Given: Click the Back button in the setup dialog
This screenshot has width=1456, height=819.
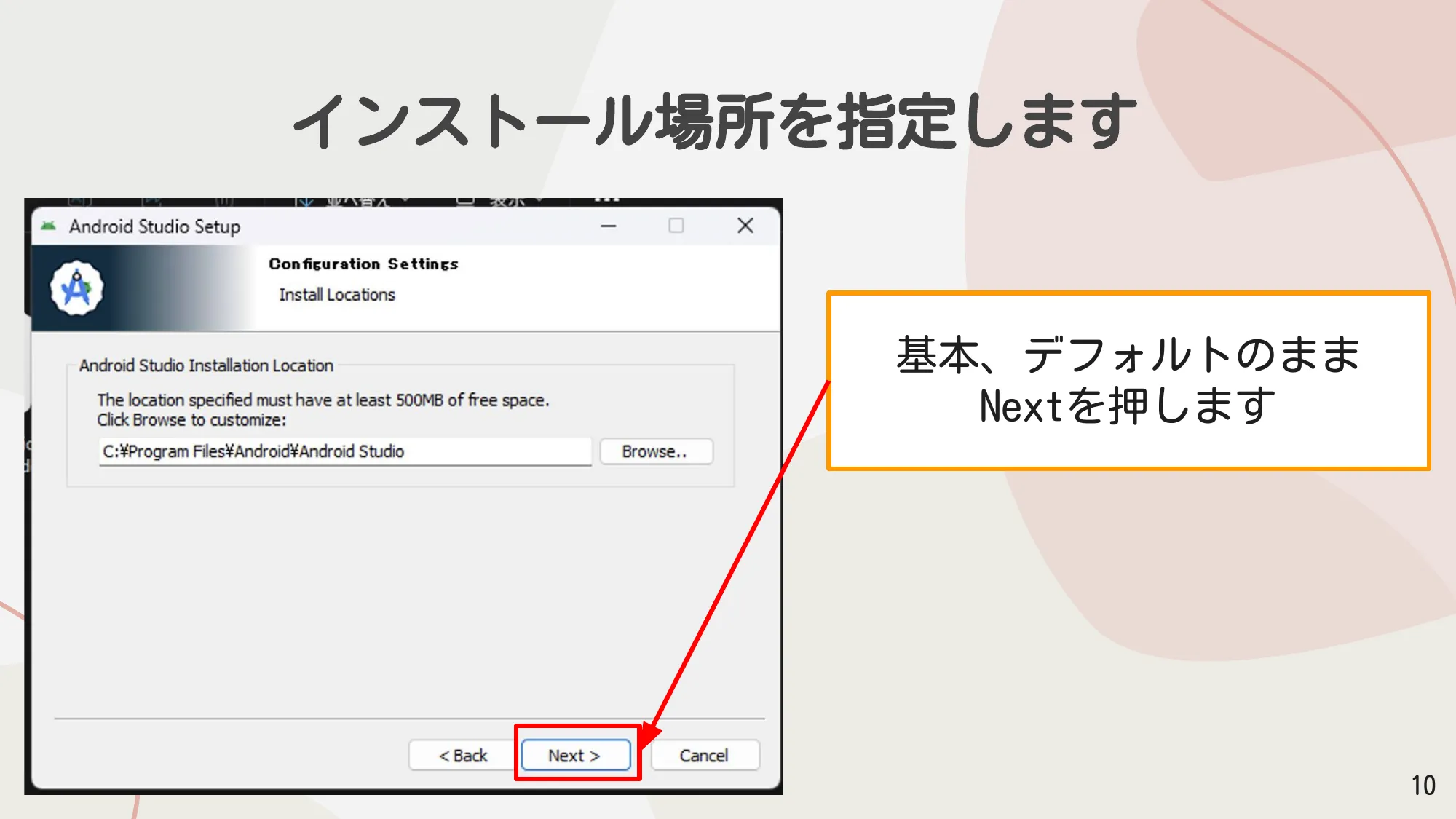Looking at the screenshot, I should tap(462, 755).
